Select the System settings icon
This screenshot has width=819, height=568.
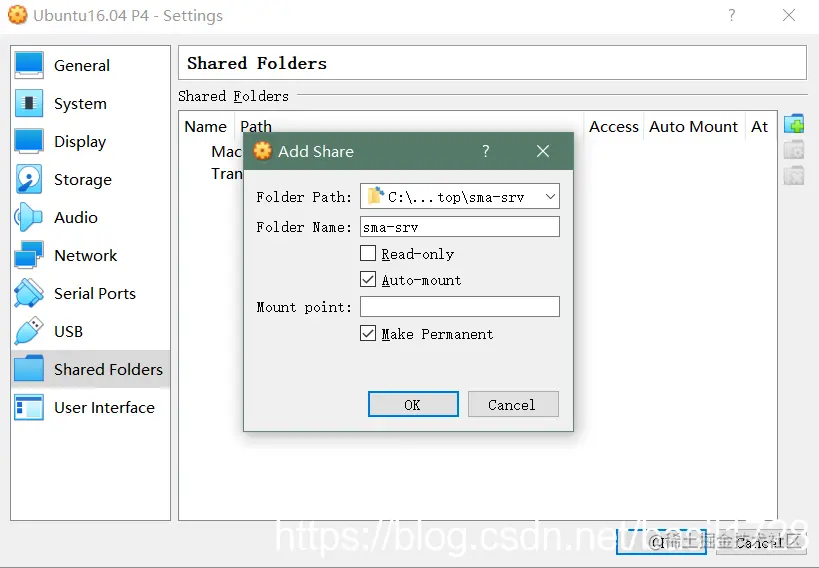[29, 103]
